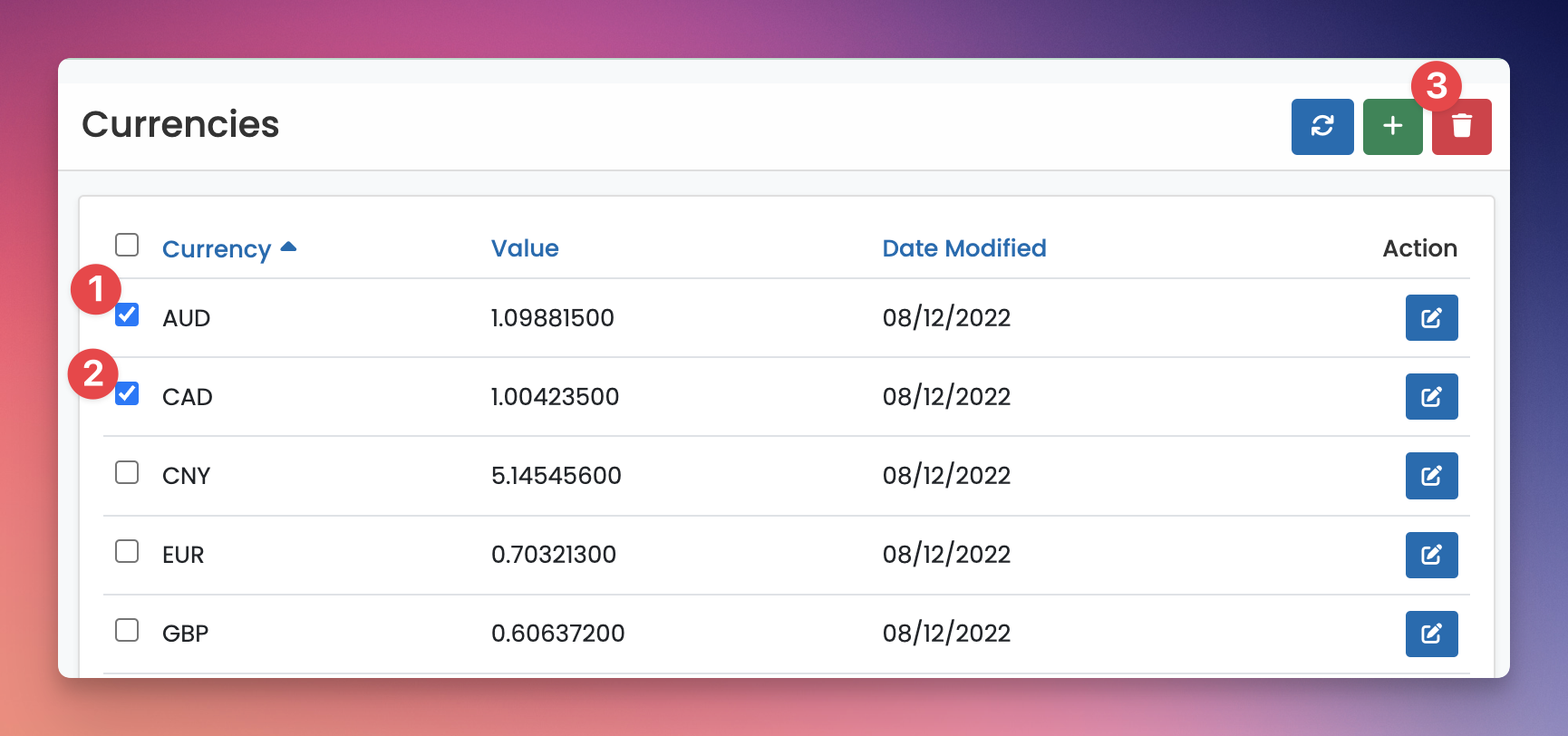
Task: Edit the GBP currency row
Action: [x=1431, y=634]
